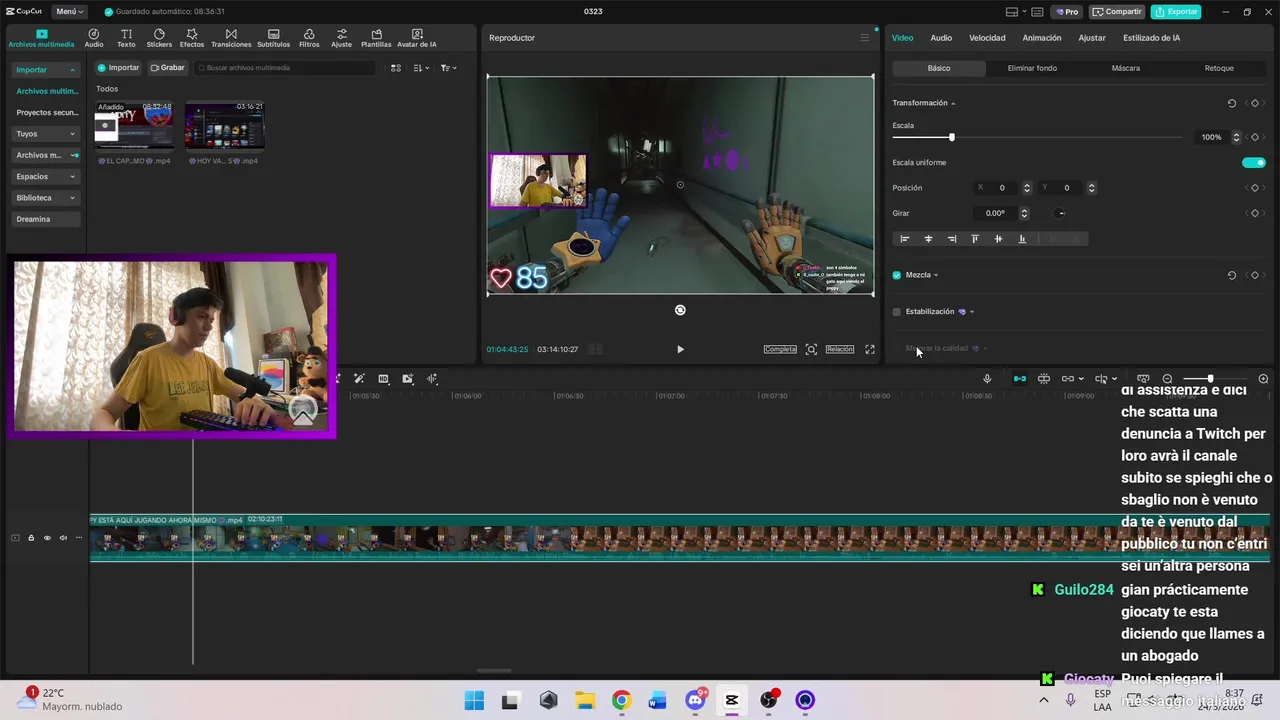This screenshot has height=720, width=1280.
Task: Open the player panel hamburger menu
Action: coord(865,38)
